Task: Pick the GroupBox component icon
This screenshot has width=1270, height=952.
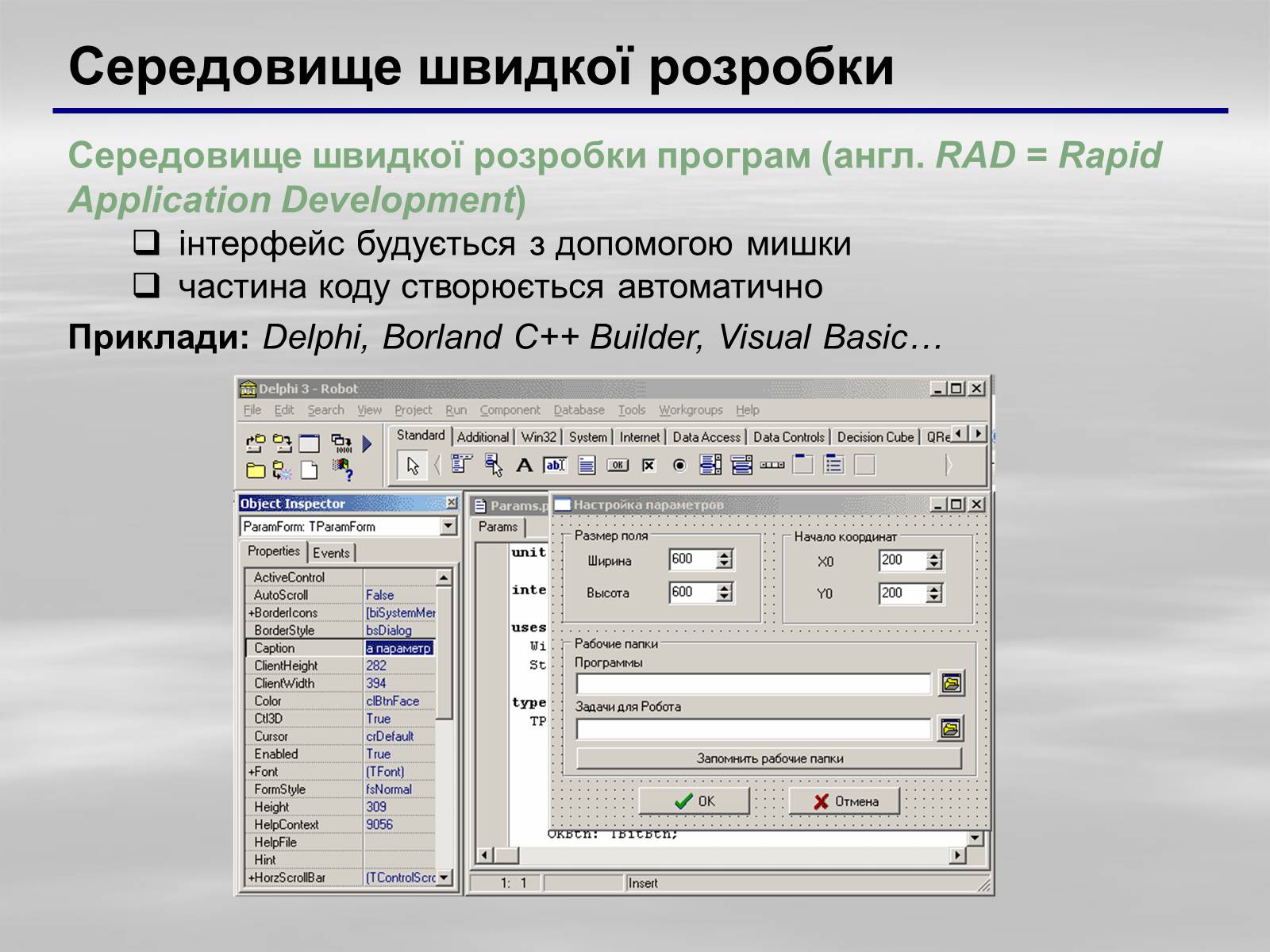Action: (803, 465)
